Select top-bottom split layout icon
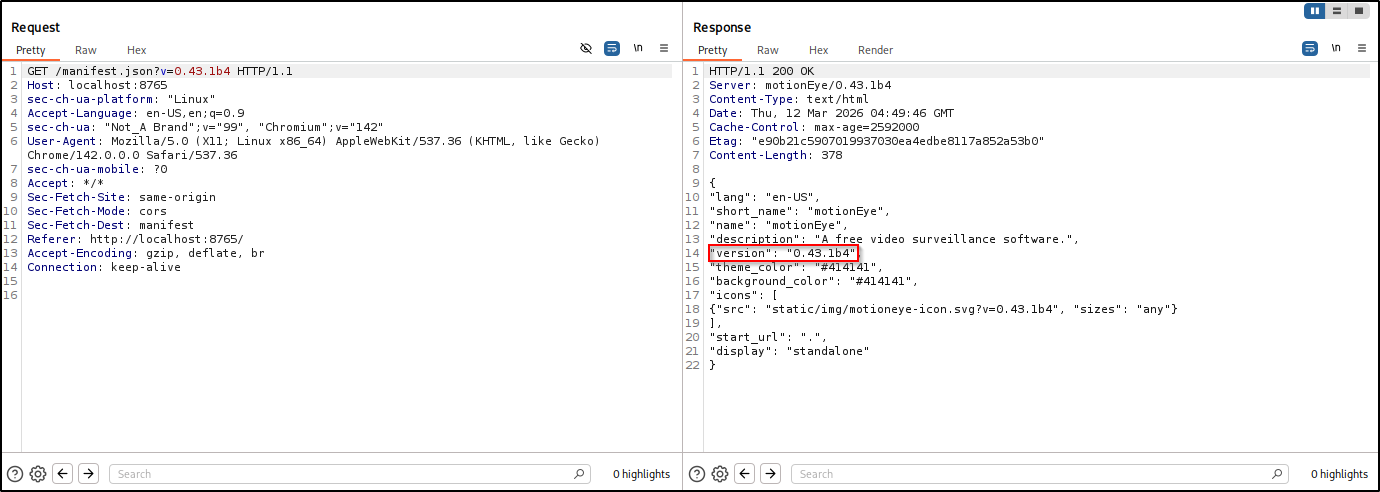 (1337, 11)
